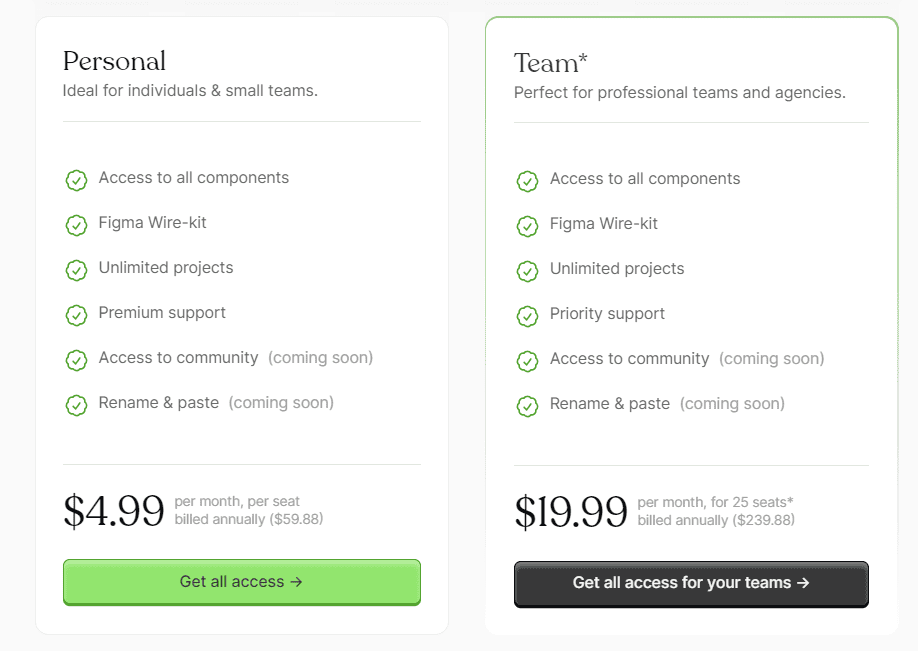Click the checkmark icon next to Figma Wire-kit in Personal plan
The image size is (918, 651).
coord(77,225)
